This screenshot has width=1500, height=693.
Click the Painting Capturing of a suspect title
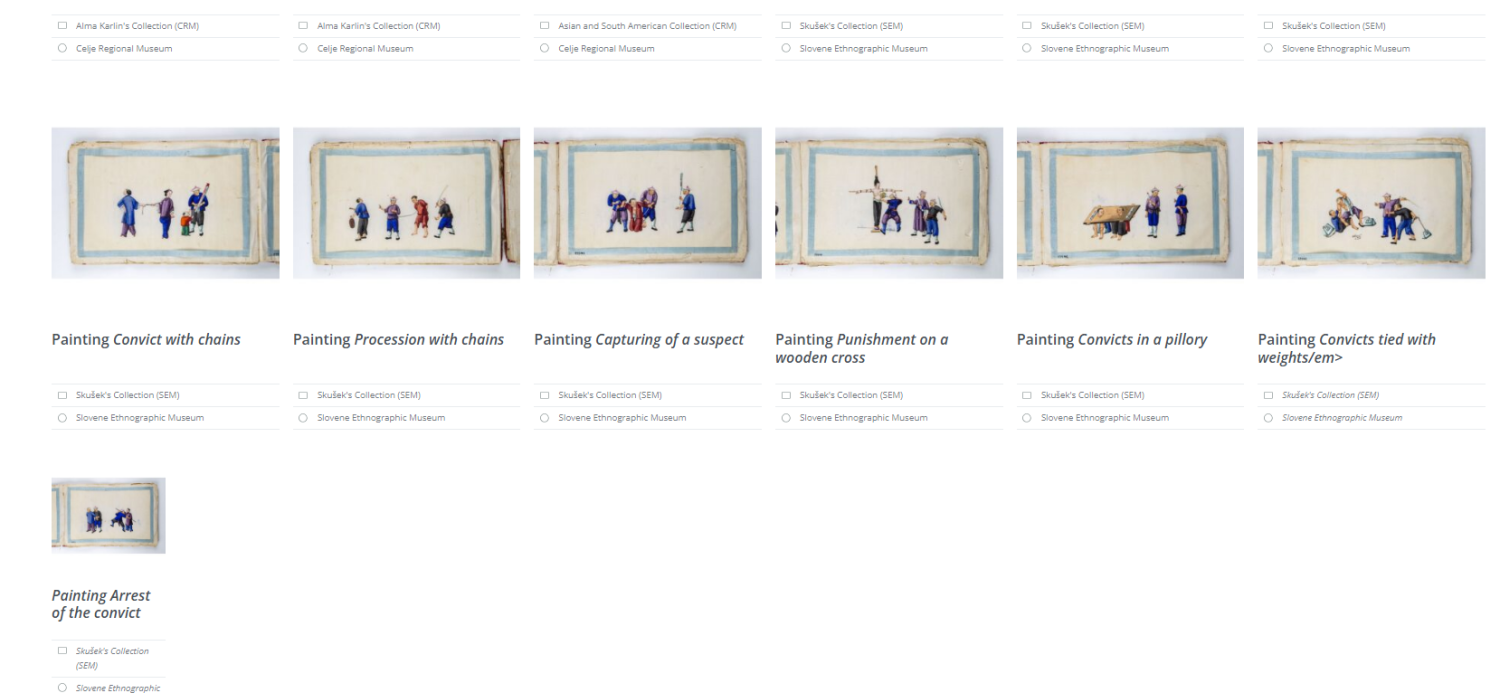[639, 340]
